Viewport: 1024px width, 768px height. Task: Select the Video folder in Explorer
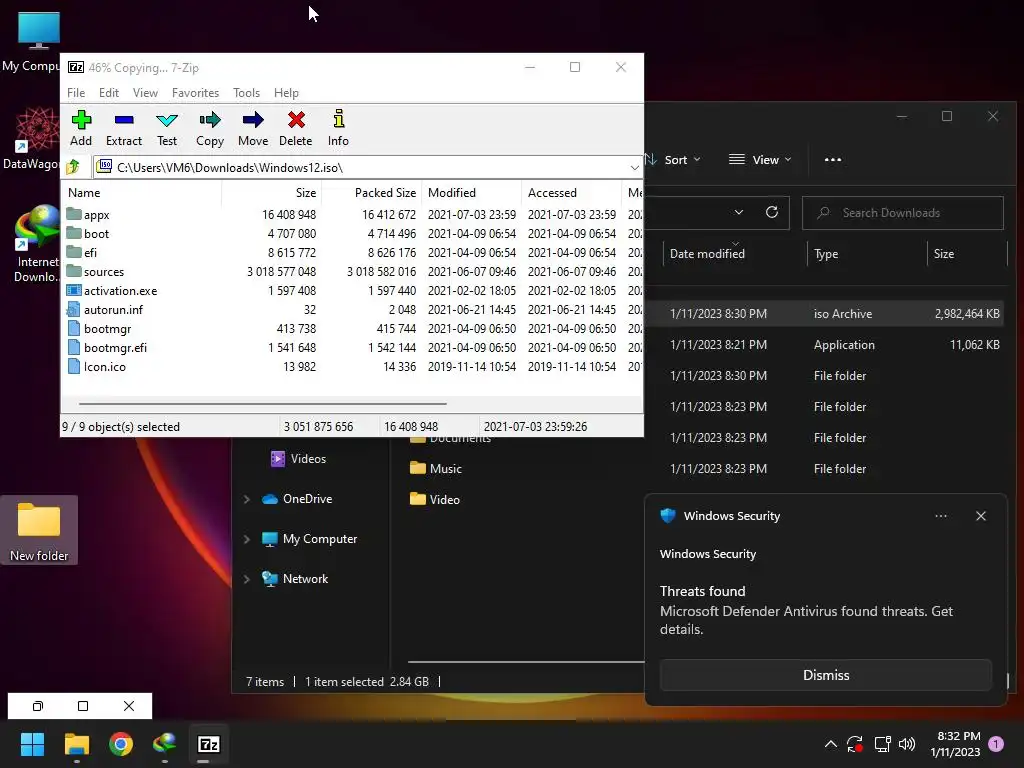pyautogui.click(x=435, y=500)
